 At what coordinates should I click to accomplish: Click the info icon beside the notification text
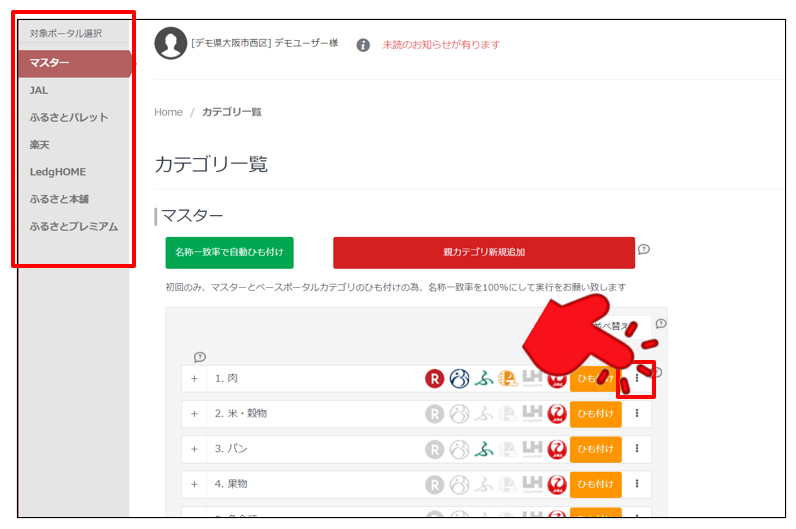pos(363,45)
